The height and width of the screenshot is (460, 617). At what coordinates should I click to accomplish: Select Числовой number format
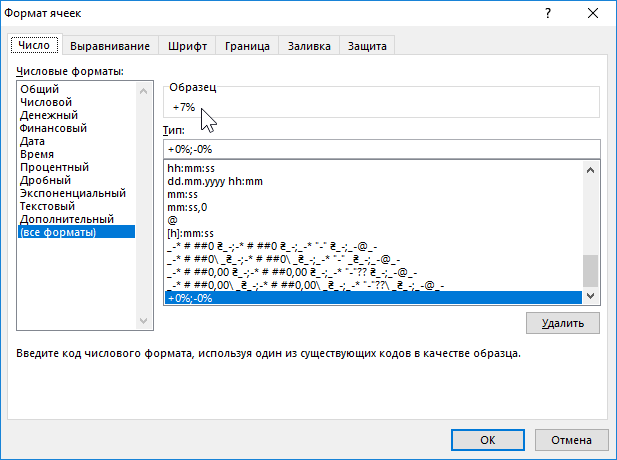(77, 102)
